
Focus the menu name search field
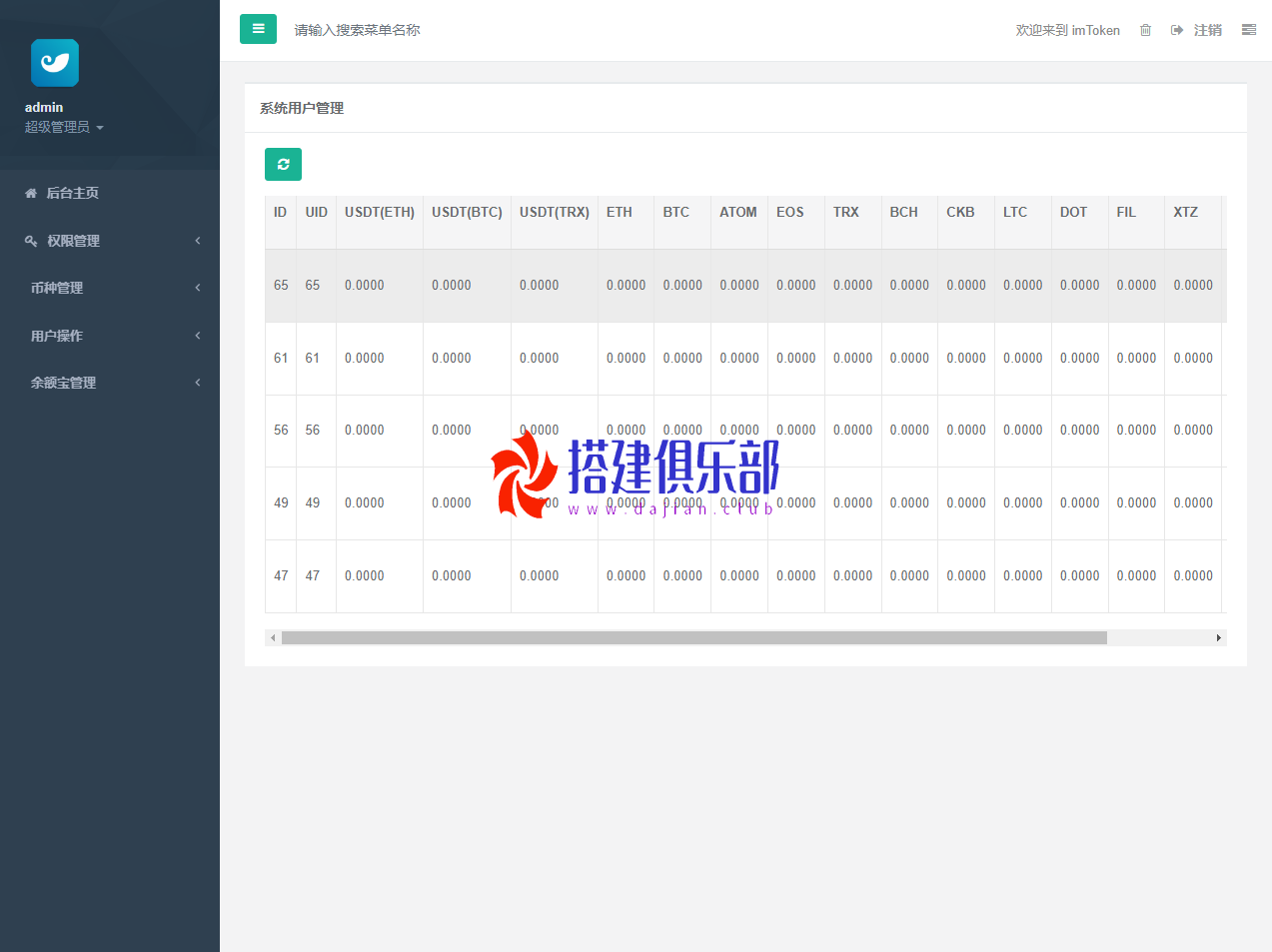[400, 30]
